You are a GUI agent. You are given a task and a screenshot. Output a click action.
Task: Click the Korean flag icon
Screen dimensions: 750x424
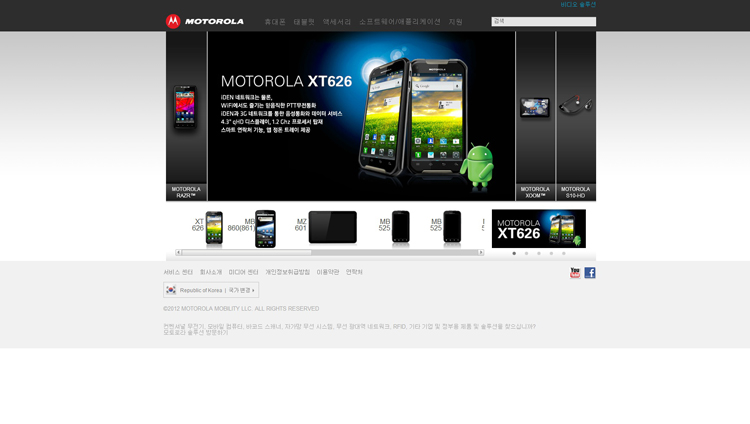[171, 290]
